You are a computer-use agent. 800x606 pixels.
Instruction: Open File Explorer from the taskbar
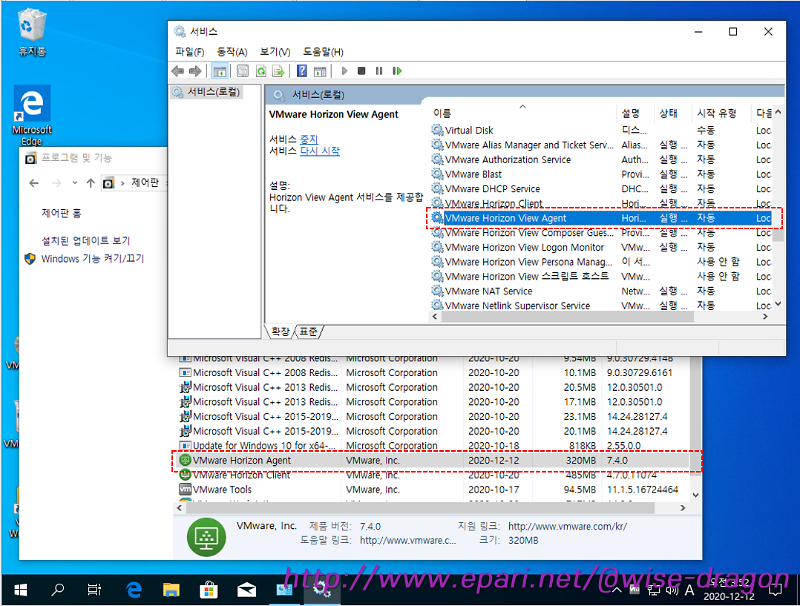171,590
